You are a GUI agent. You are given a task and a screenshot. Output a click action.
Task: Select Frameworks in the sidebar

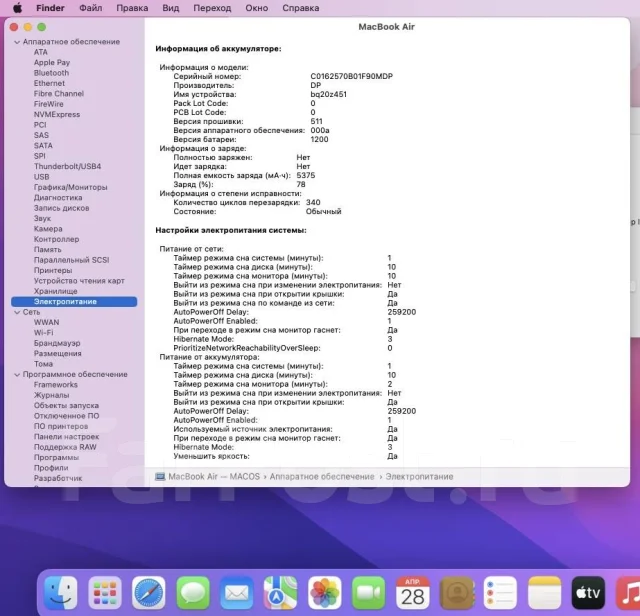[x=56, y=385]
